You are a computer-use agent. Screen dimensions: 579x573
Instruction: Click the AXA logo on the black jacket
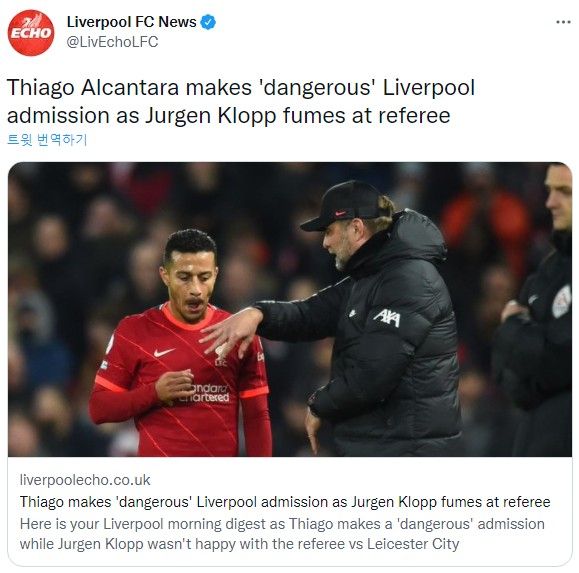tap(387, 318)
